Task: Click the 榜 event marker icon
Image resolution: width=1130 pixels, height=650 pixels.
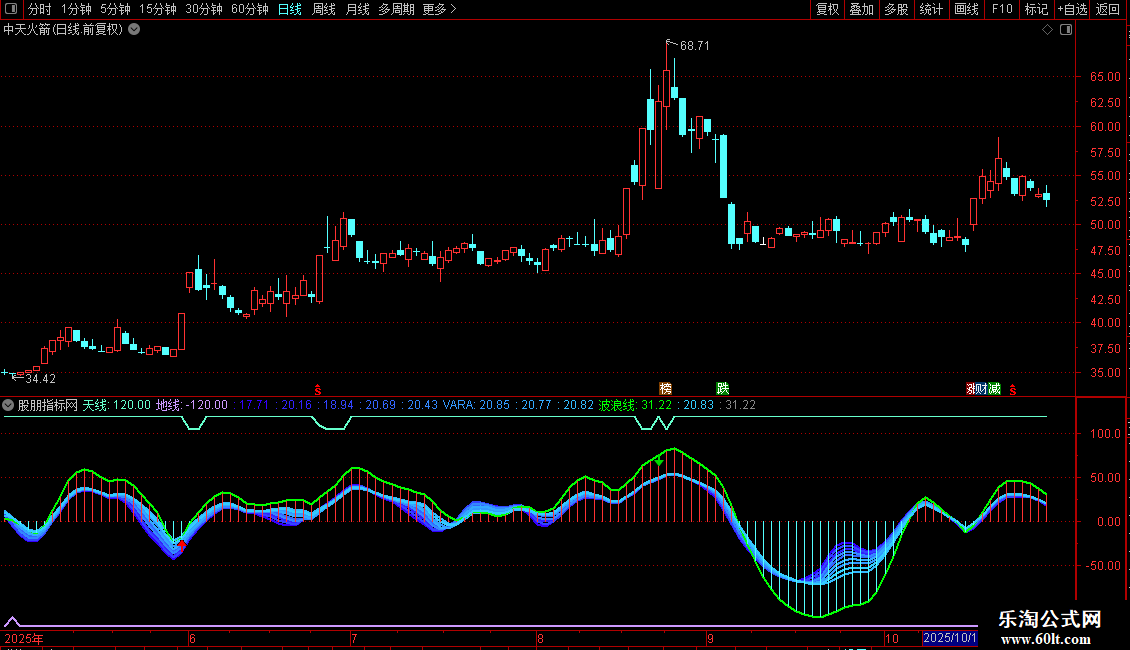Action: (x=666, y=388)
